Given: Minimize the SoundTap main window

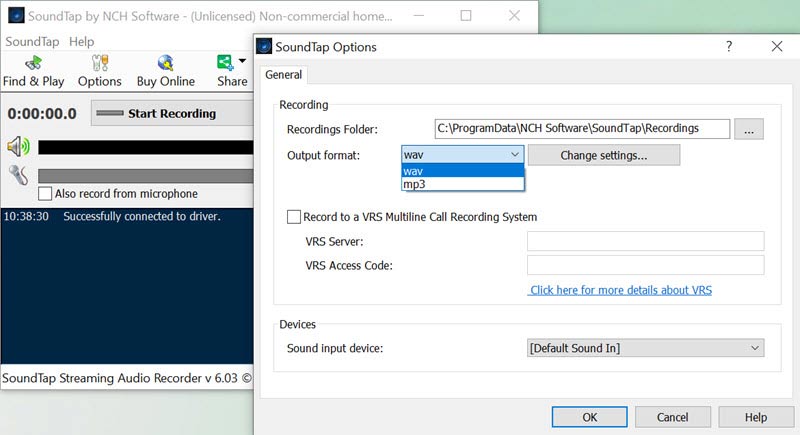Looking at the screenshot, I should click(419, 16).
